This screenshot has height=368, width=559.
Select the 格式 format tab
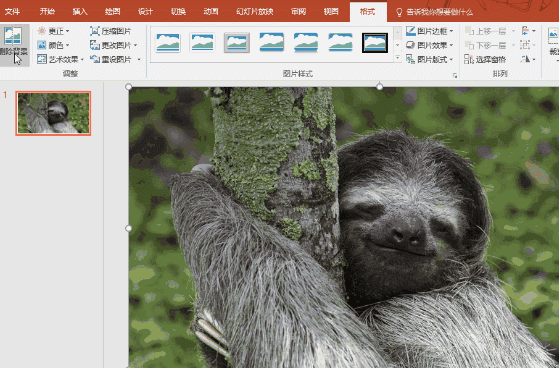pyautogui.click(x=368, y=12)
